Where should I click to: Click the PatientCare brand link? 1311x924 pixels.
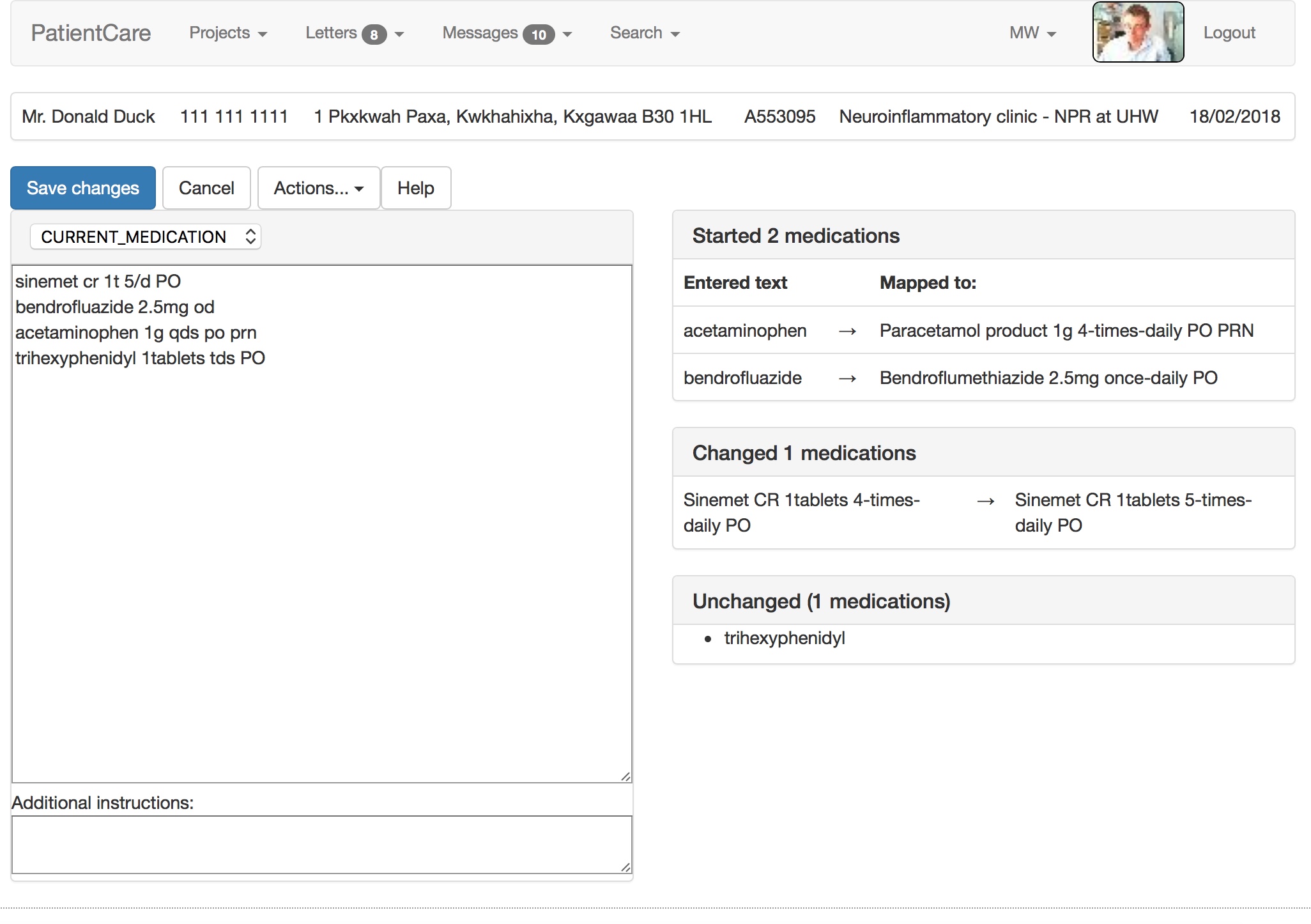tap(91, 33)
